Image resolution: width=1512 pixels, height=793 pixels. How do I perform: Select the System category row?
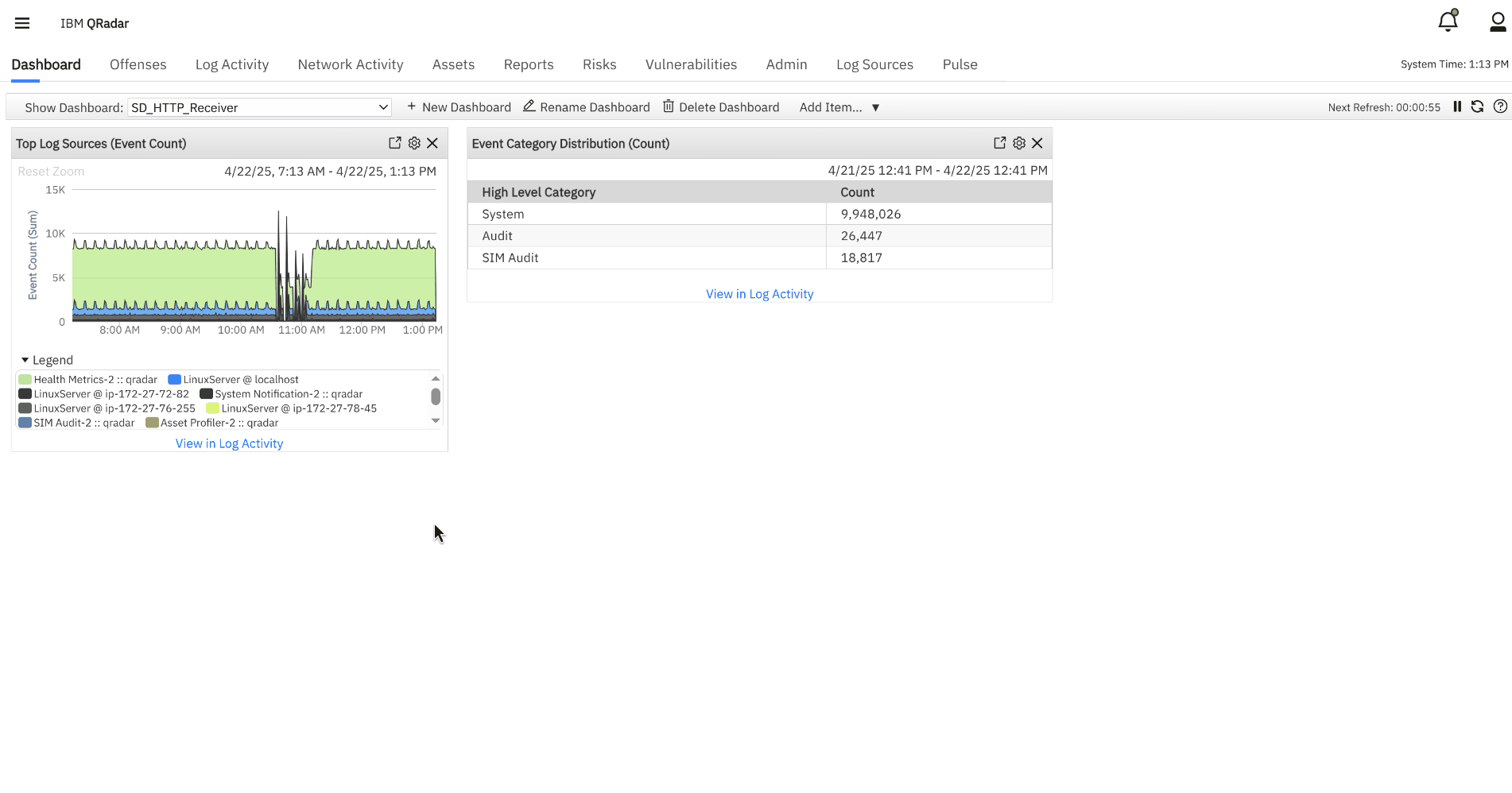coord(759,214)
